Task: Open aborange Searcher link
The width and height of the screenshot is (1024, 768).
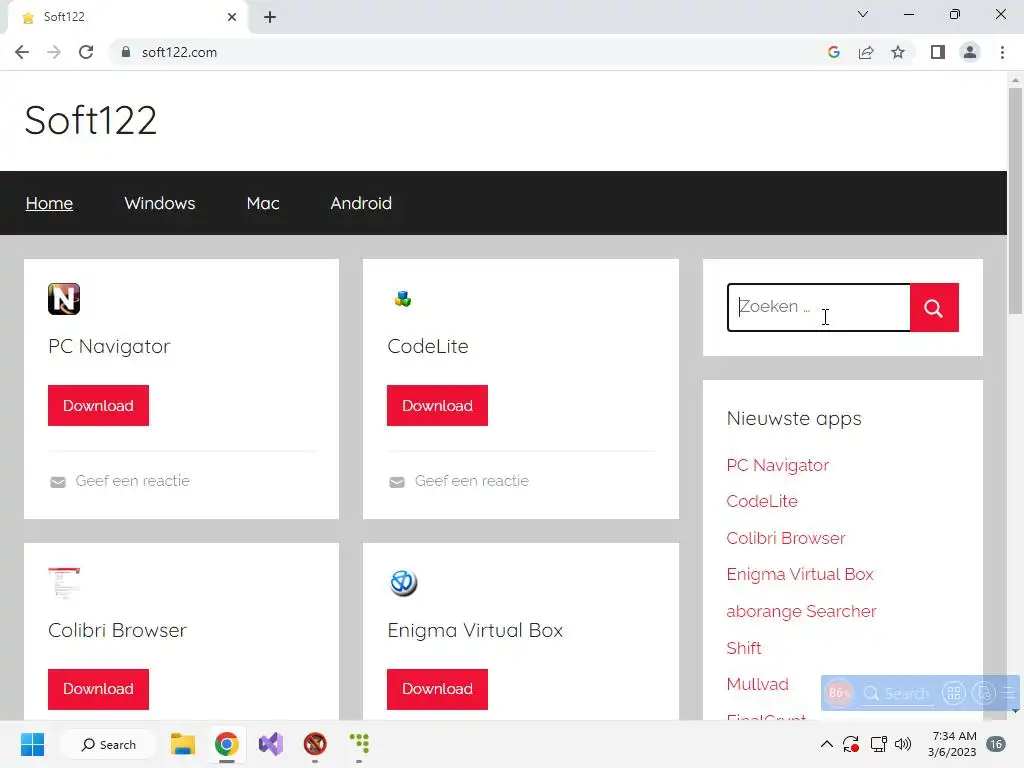Action: pyautogui.click(x=801, y=611)
